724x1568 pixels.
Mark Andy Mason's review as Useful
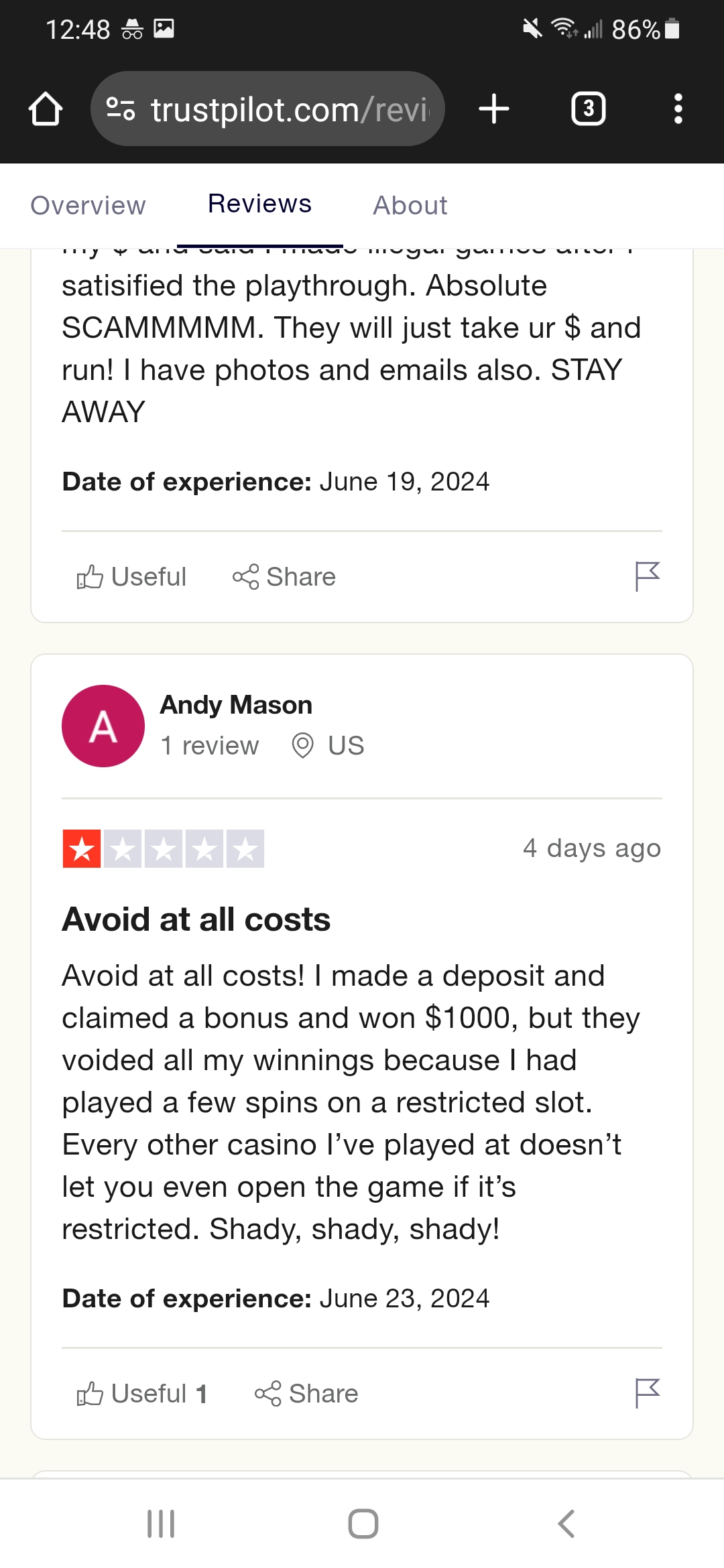click(x=141, y=1394)
